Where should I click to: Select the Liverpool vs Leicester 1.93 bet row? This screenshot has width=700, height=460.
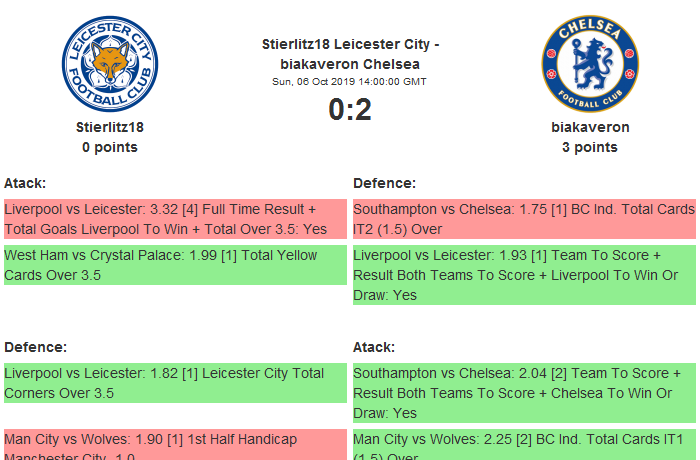(x=524, y=275)
